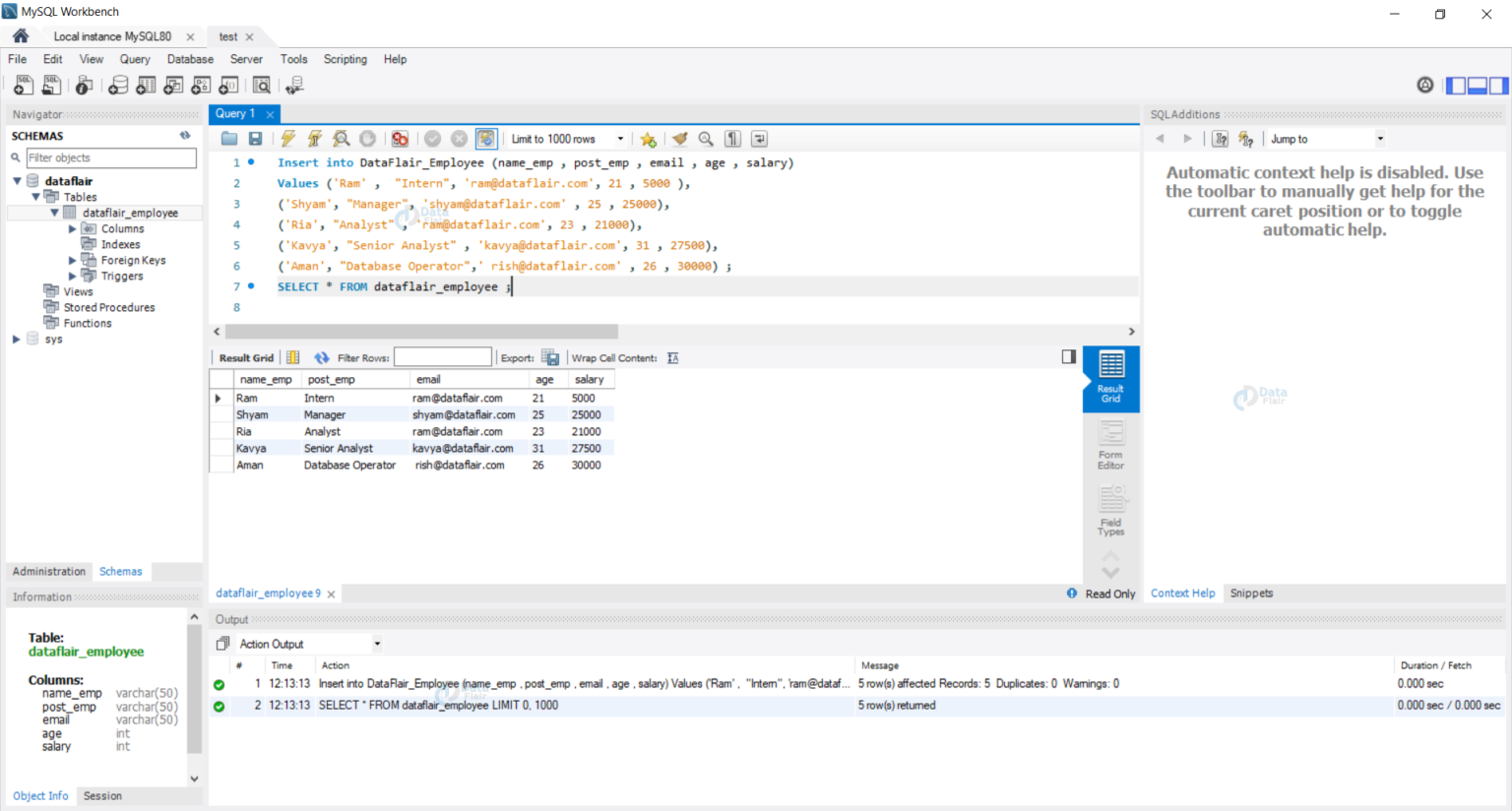
Task: Toggle the right sidebar panel view
Action: point(1498,86)
